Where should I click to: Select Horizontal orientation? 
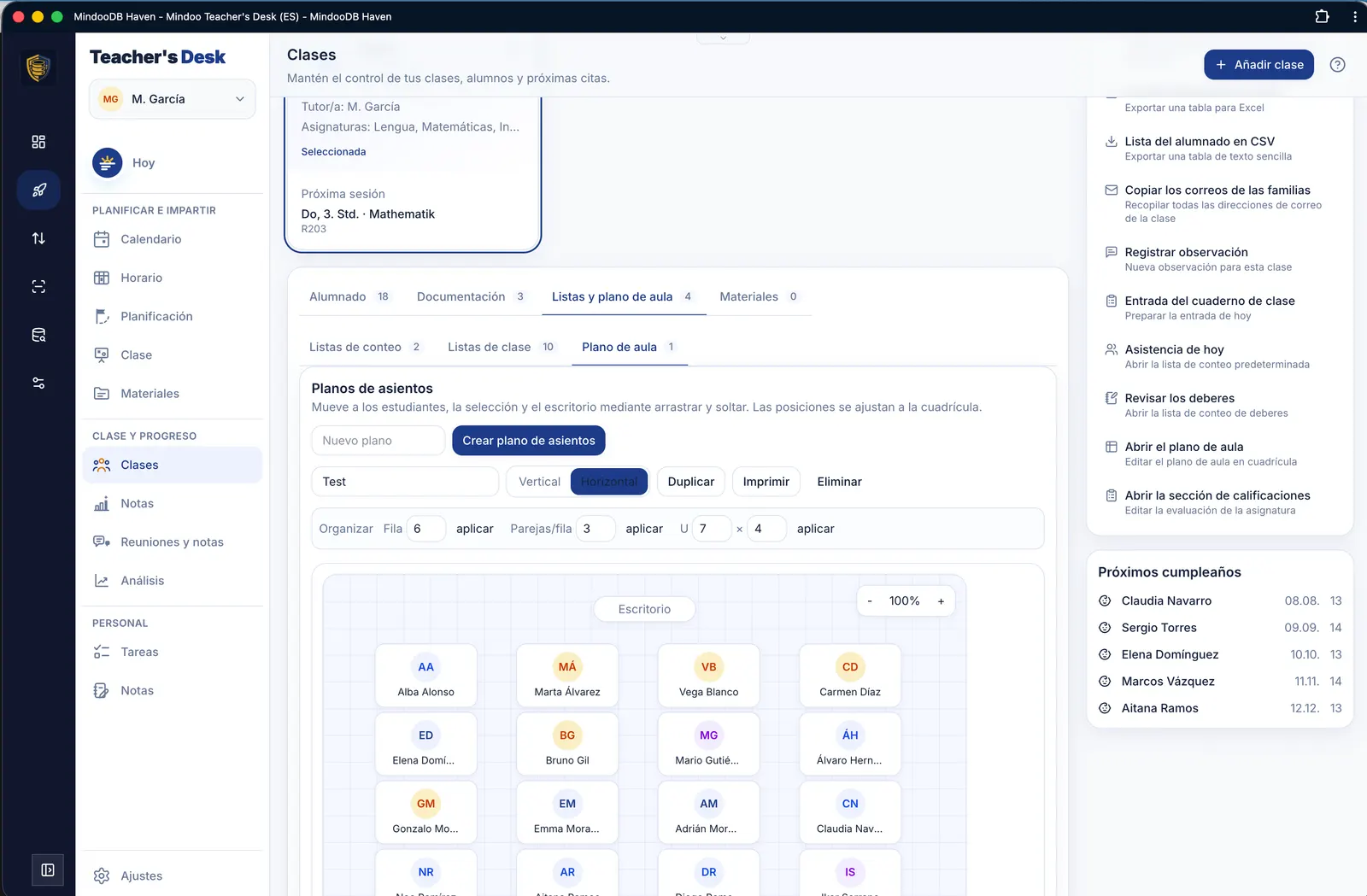(608, 482)
